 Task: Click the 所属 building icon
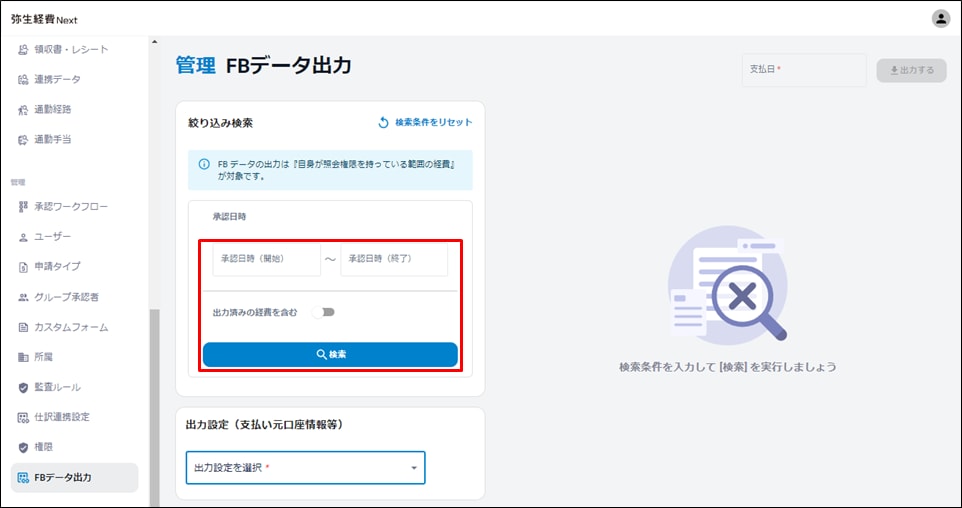coord(23,357)
